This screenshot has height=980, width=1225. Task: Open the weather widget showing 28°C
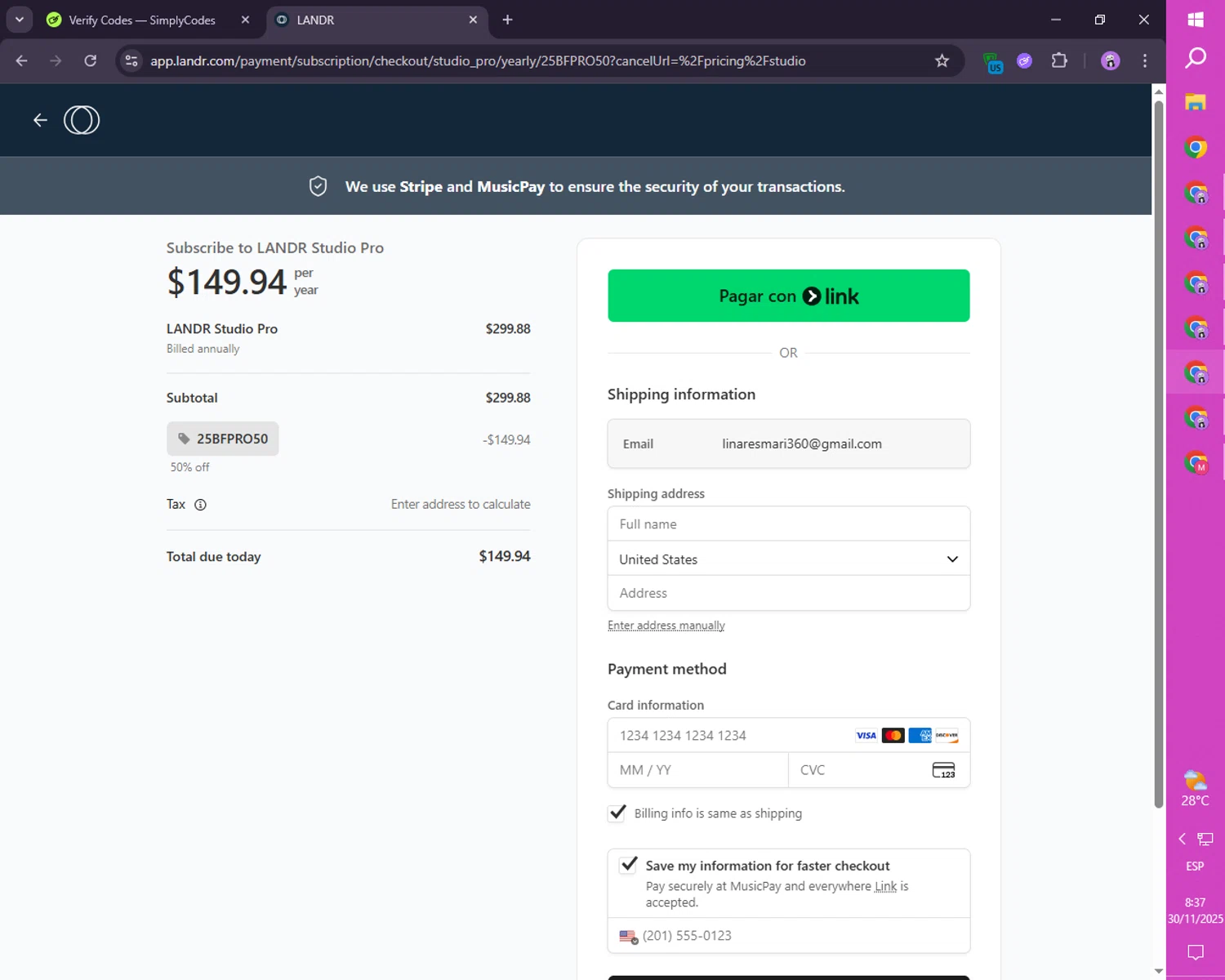pos(1195,788)
